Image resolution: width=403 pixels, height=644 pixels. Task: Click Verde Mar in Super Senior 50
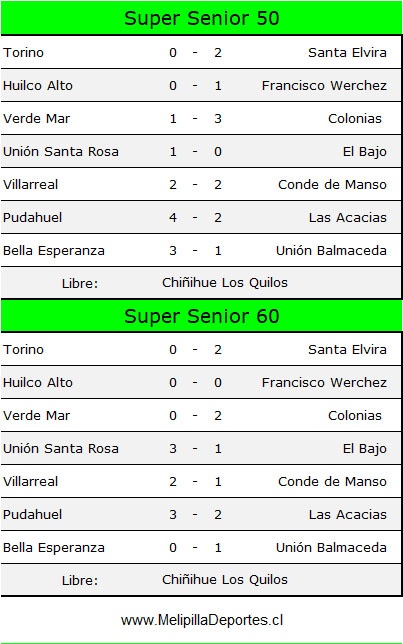click(x=37, y=118)
